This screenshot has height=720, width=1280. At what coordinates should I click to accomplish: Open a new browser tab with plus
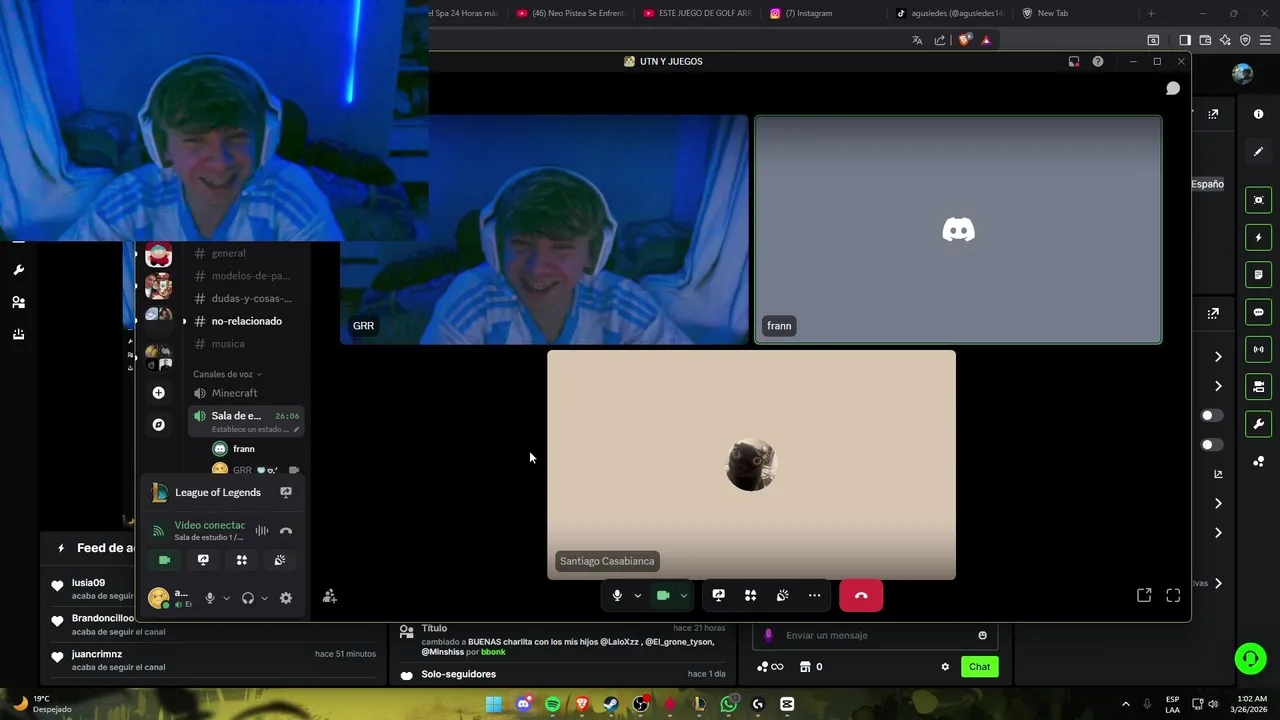(x=1151, y=13)
